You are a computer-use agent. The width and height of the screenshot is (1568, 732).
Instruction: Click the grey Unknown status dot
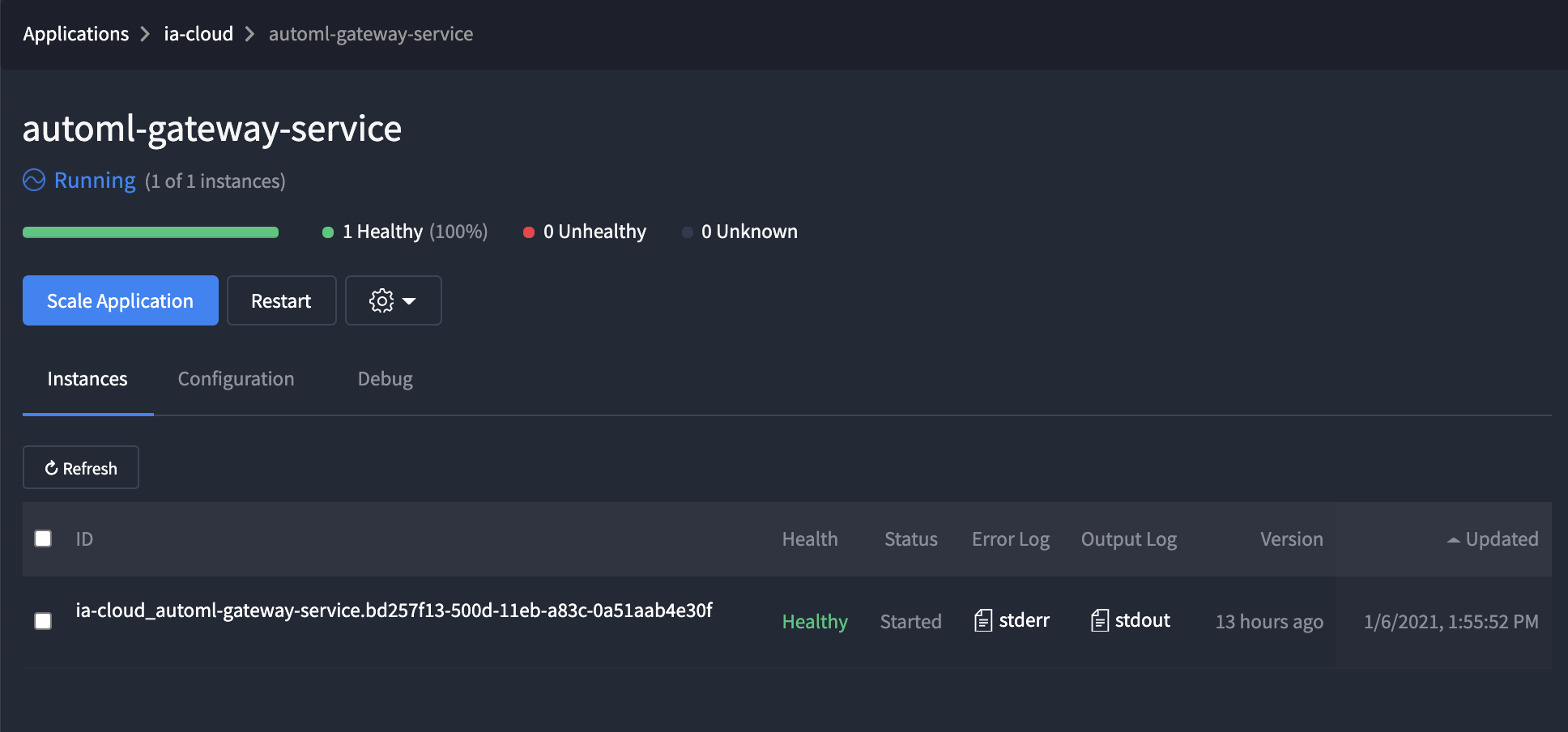688,232
